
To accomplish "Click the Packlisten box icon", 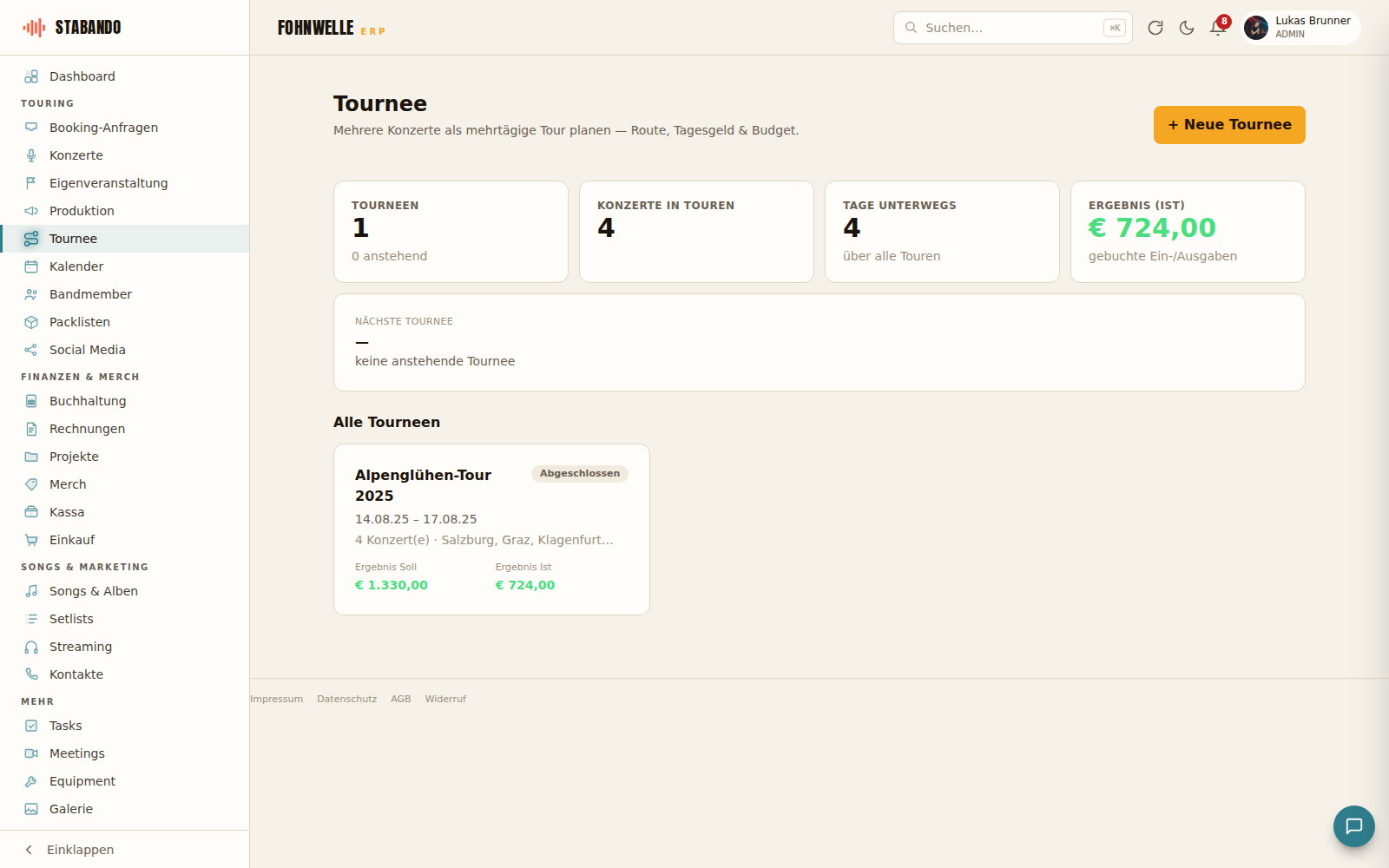I will pos(31,322).
